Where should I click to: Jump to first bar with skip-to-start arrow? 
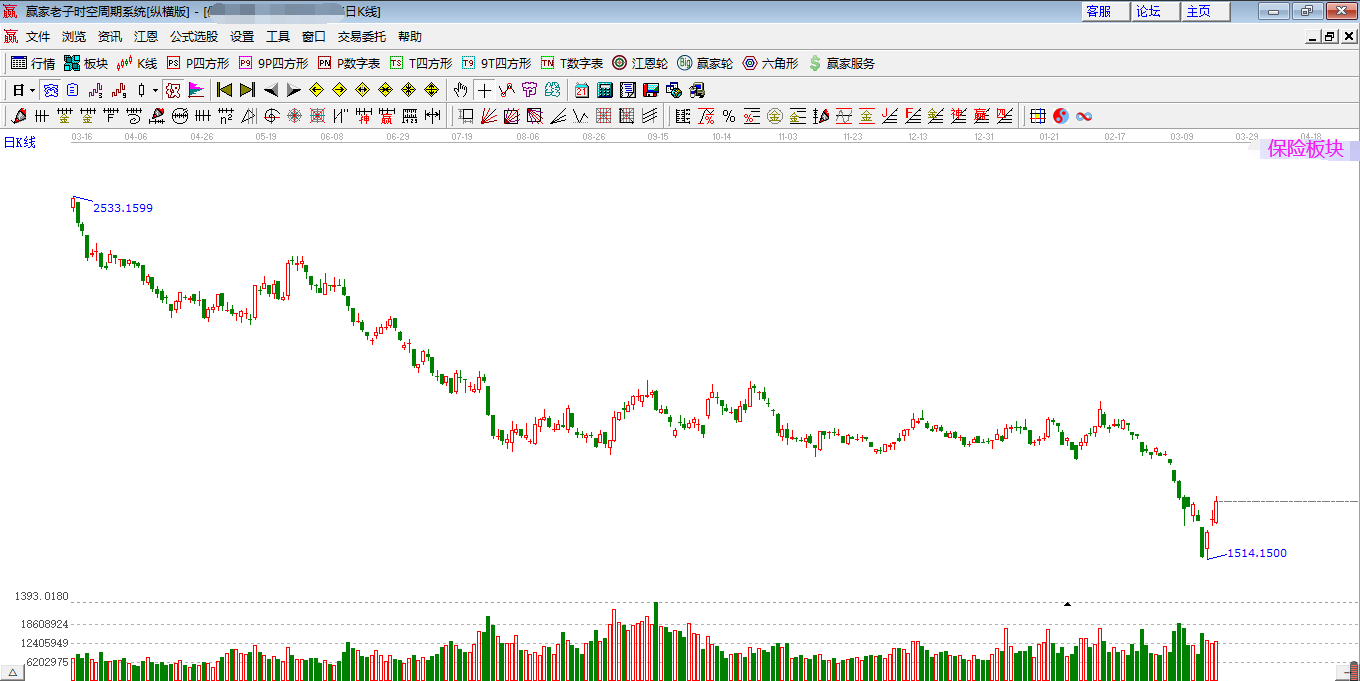225,90
